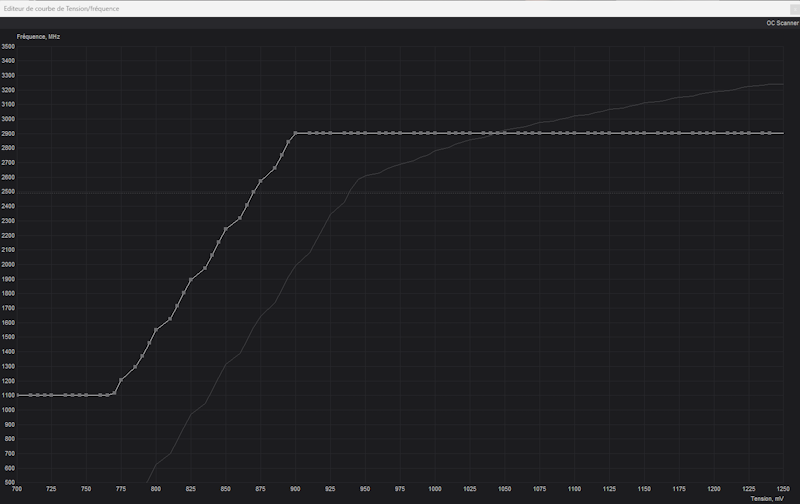
Task: Select the curve point at 825 mV, 1900 MHz
Action: point(191,280)
